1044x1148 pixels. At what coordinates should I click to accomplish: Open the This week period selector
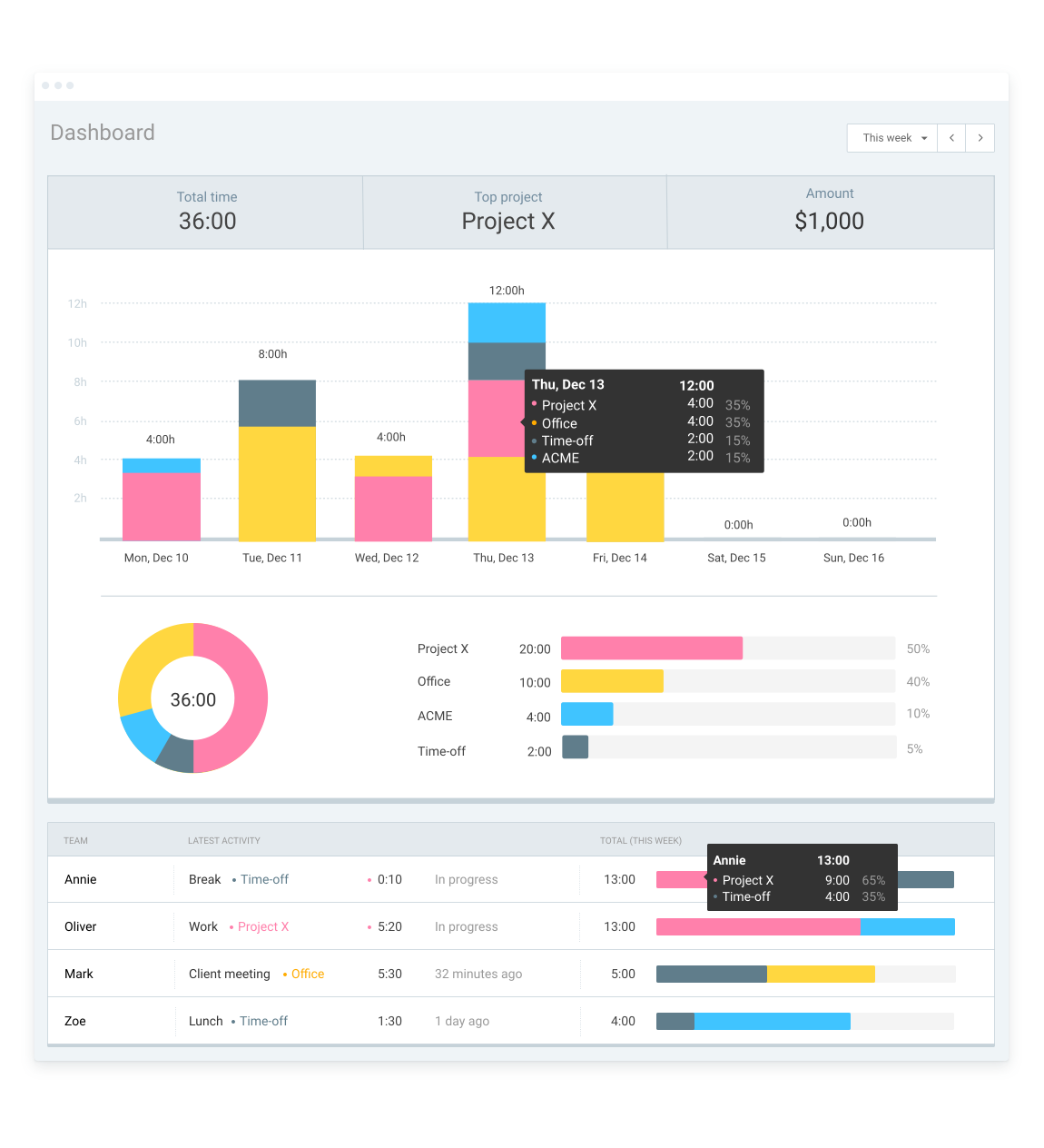(891, 137)
